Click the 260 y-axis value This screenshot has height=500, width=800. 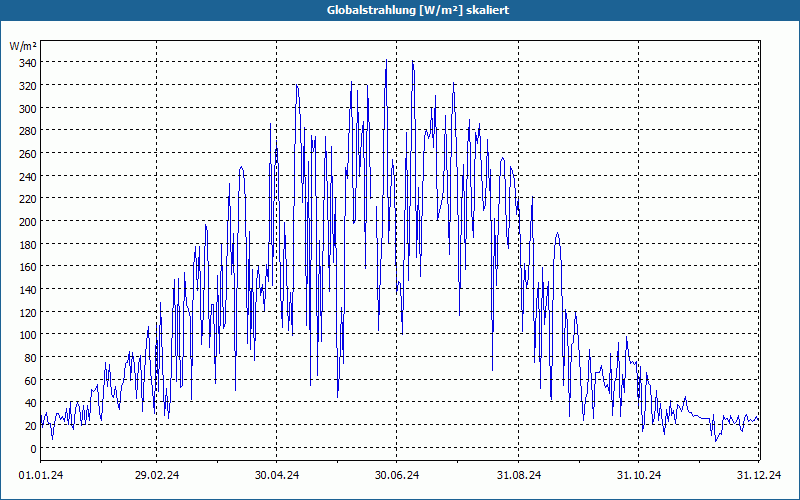pos(28,154)
